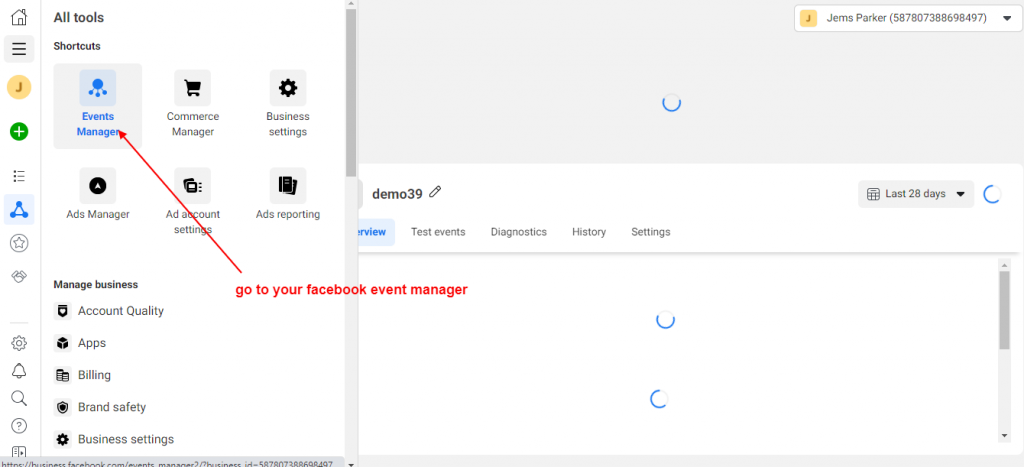Open the search magnifier icon

pyautogui.click(x=19, y=398)
